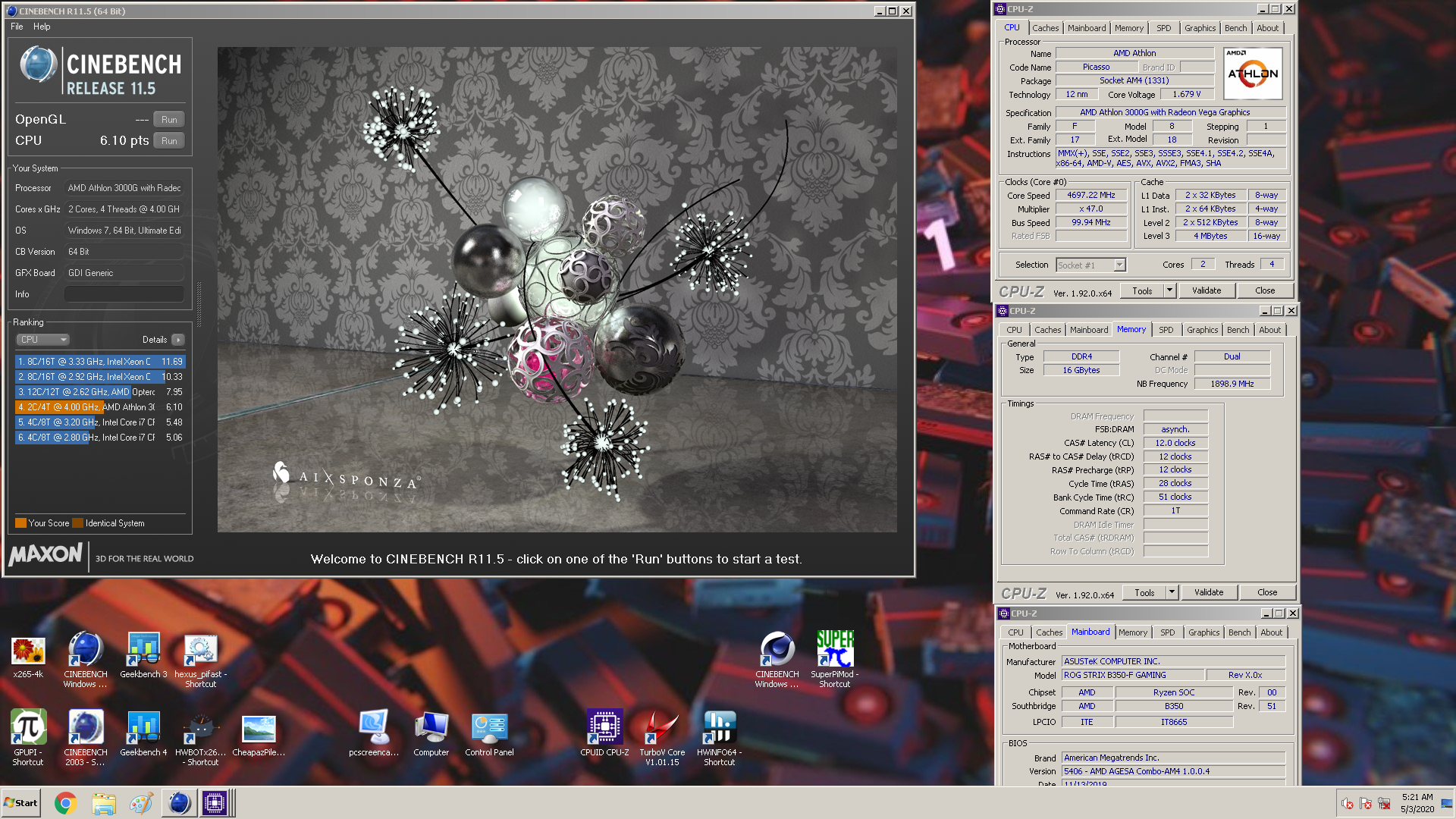Open the Socket #1 selection dropdown

[1090, 265]
